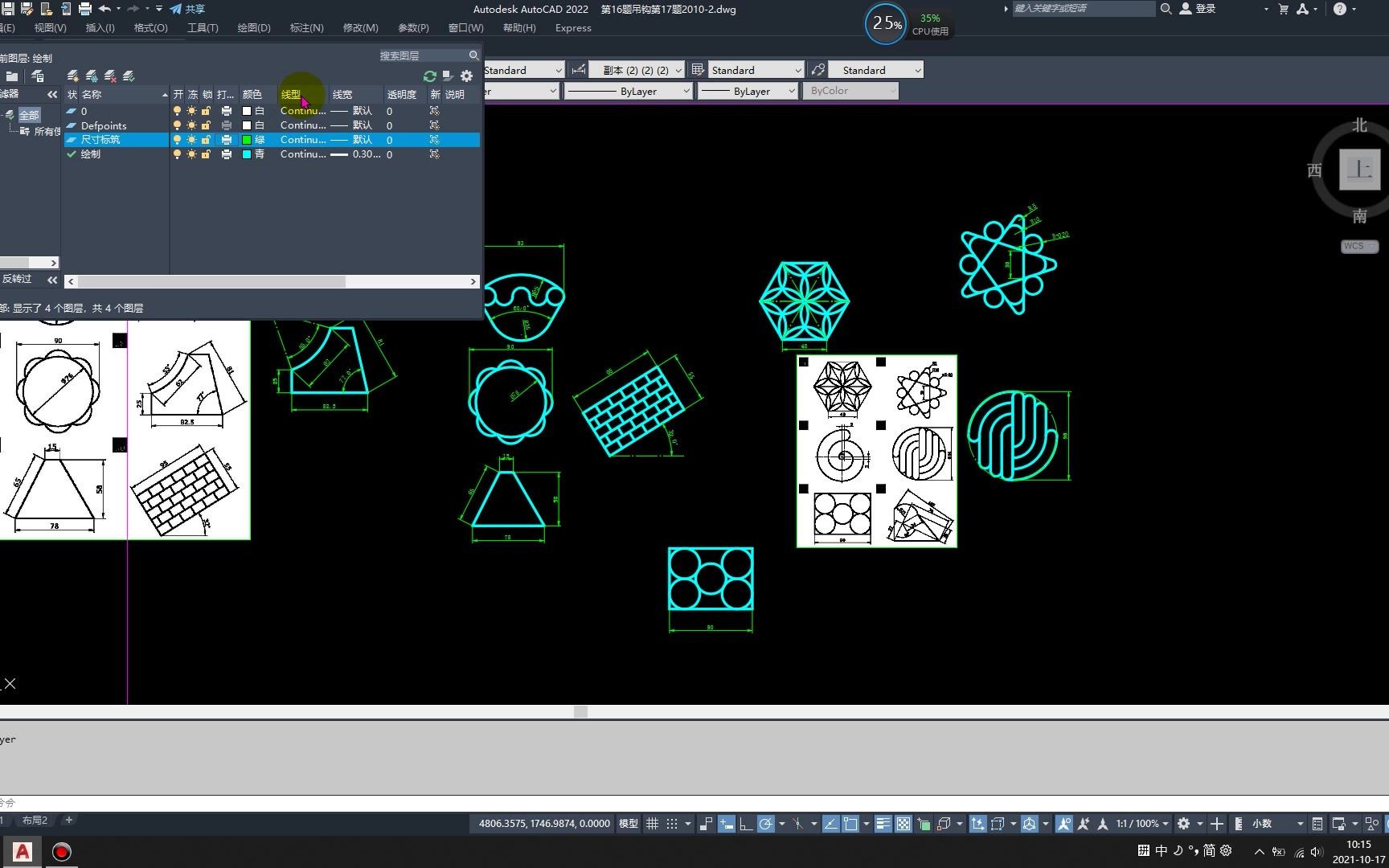Turn off the 0 layer light bulb
Viewport: 1389px width, 868px height.
click(177, 111)
